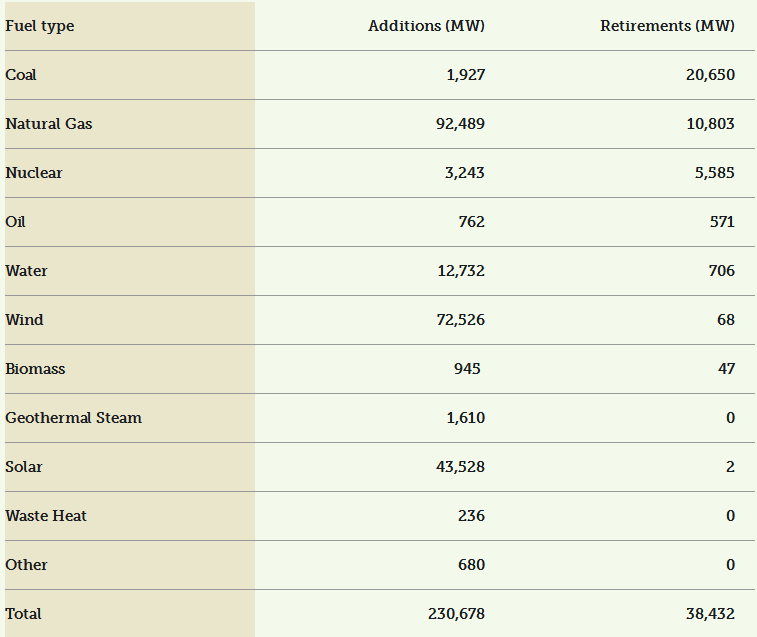Select the Coal row label
Viewport: 757px width, 637px height.
21,75
